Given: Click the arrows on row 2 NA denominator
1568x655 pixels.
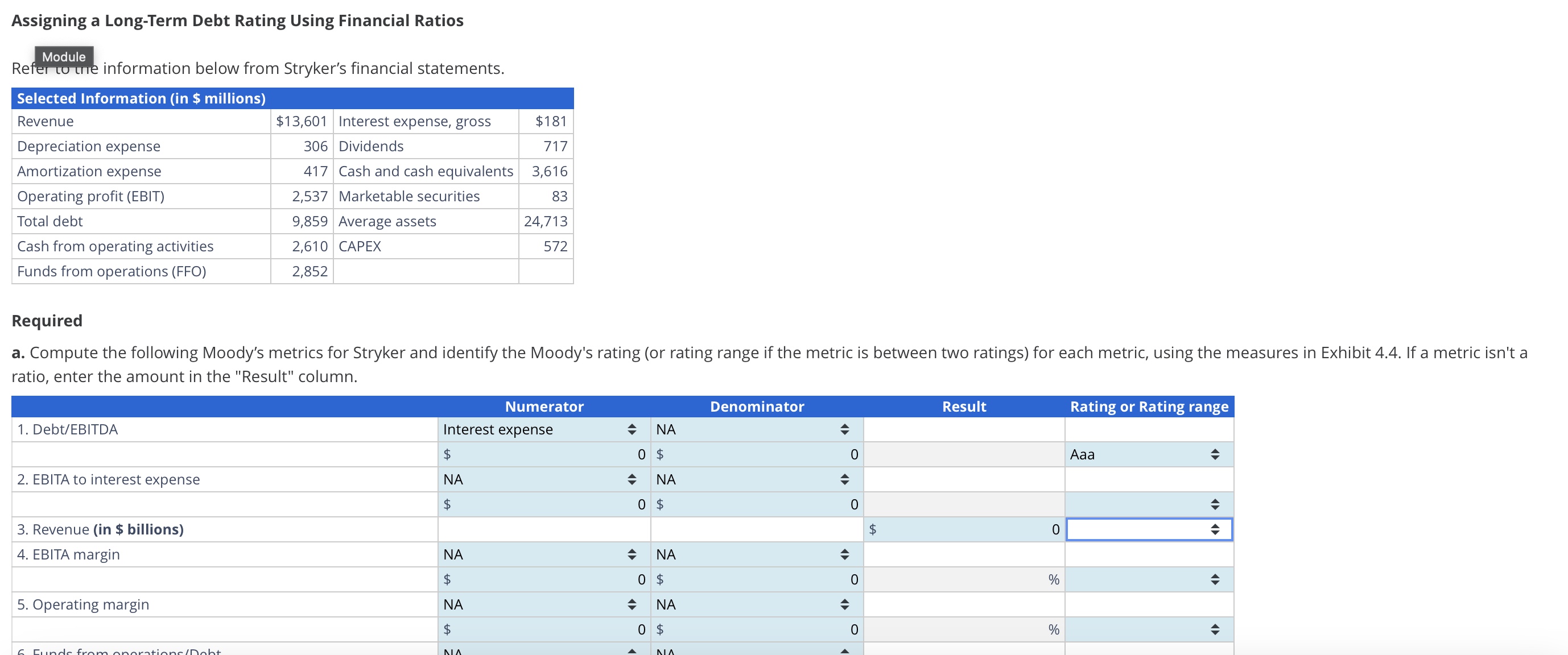Looking at the screenshot, I should 845,479.
